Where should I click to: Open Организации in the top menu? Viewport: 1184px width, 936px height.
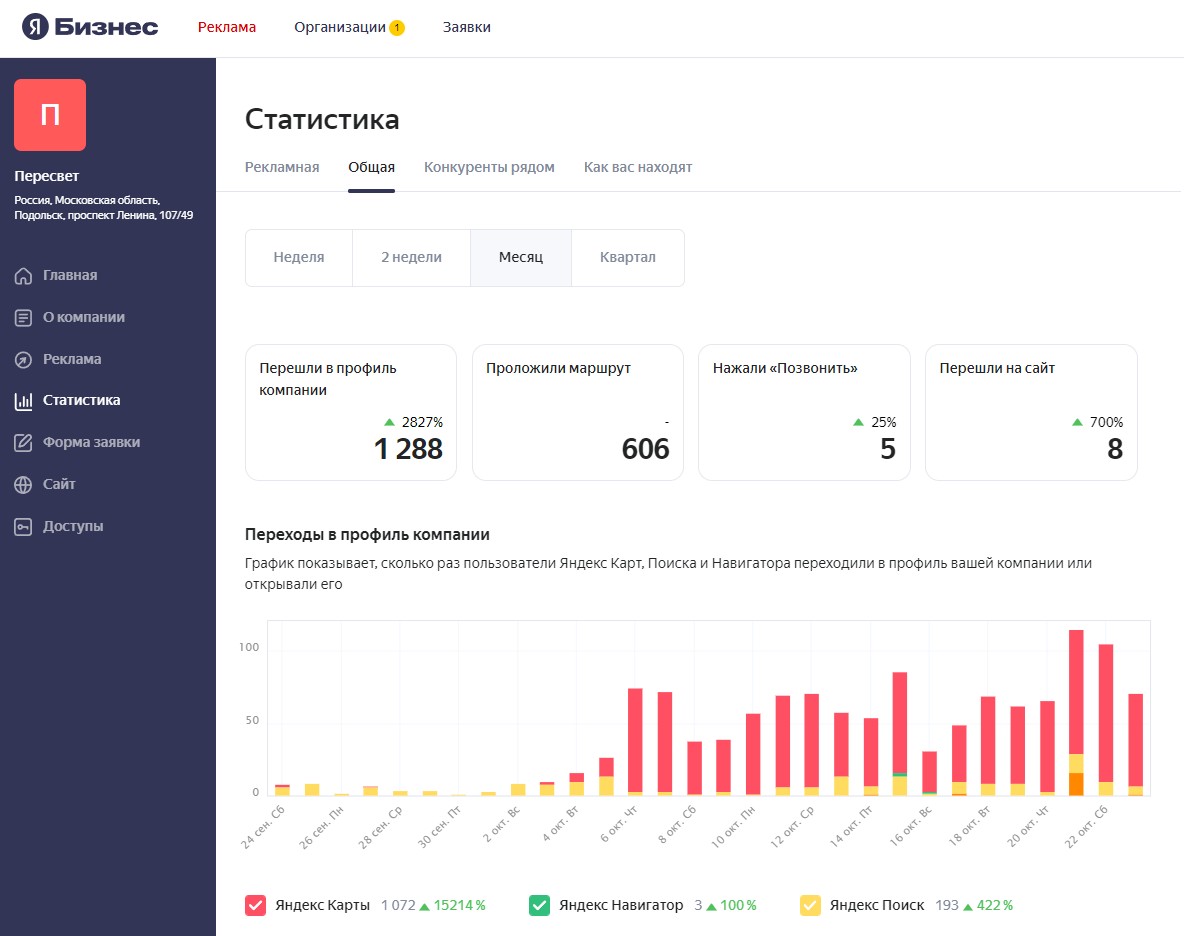[340, 27]
